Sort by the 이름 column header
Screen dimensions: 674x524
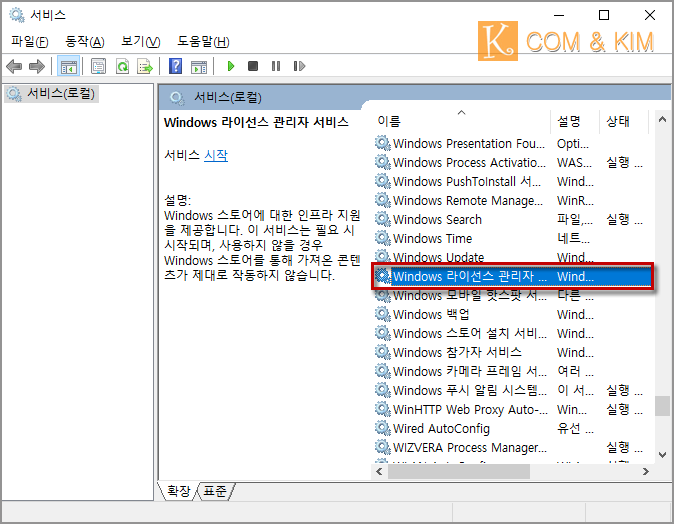click(x=462, y=122)
